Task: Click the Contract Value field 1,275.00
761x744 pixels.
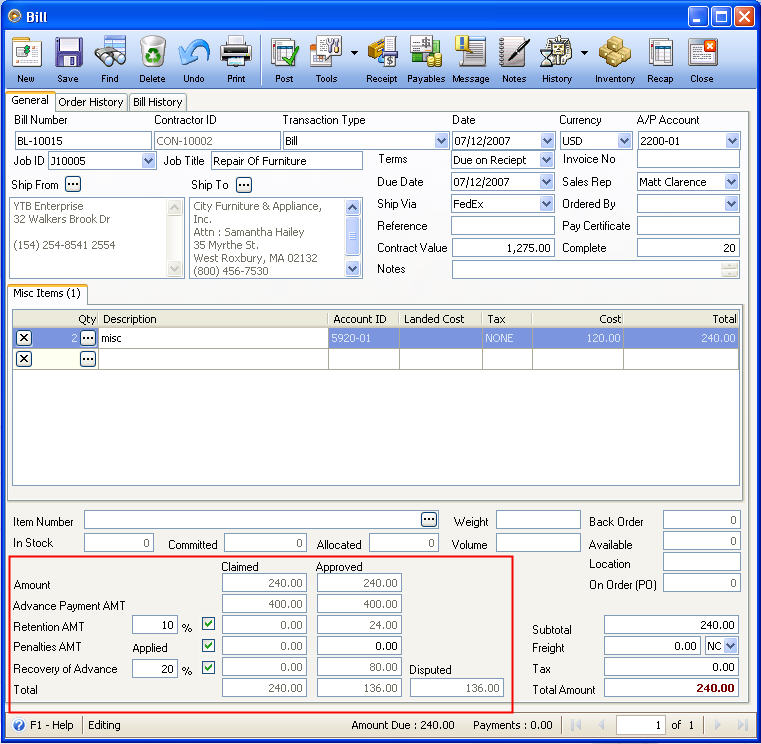Action: click(503, 248)
